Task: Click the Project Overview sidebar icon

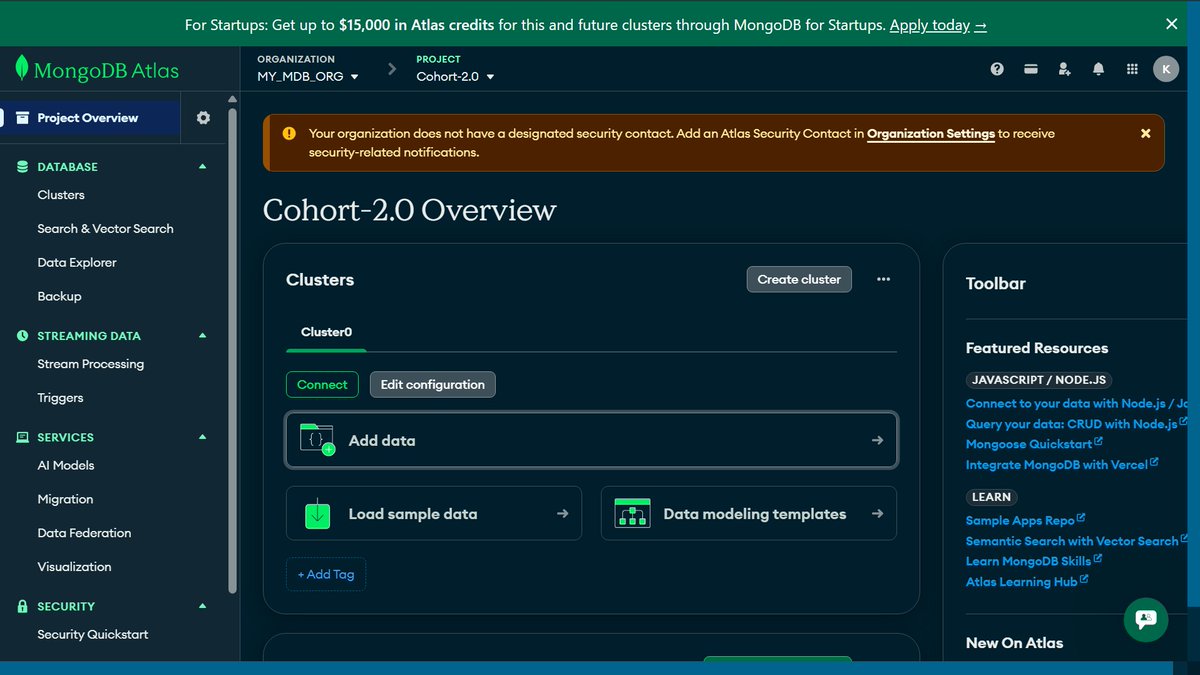Action: tap(22, 118)
